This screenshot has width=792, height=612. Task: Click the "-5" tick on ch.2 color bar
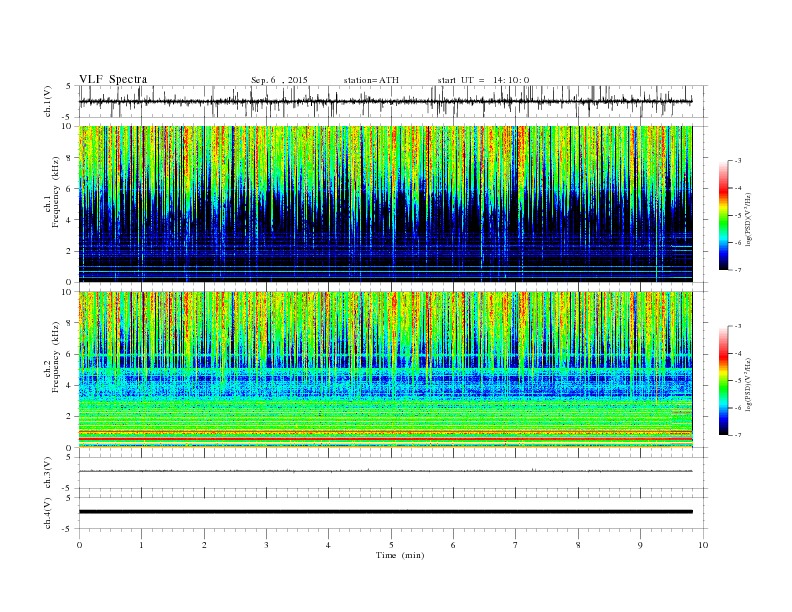(738, 381)
